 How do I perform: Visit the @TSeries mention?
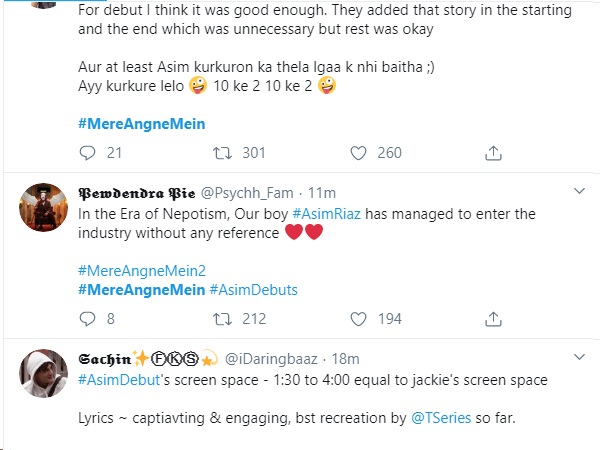point(441,418)
